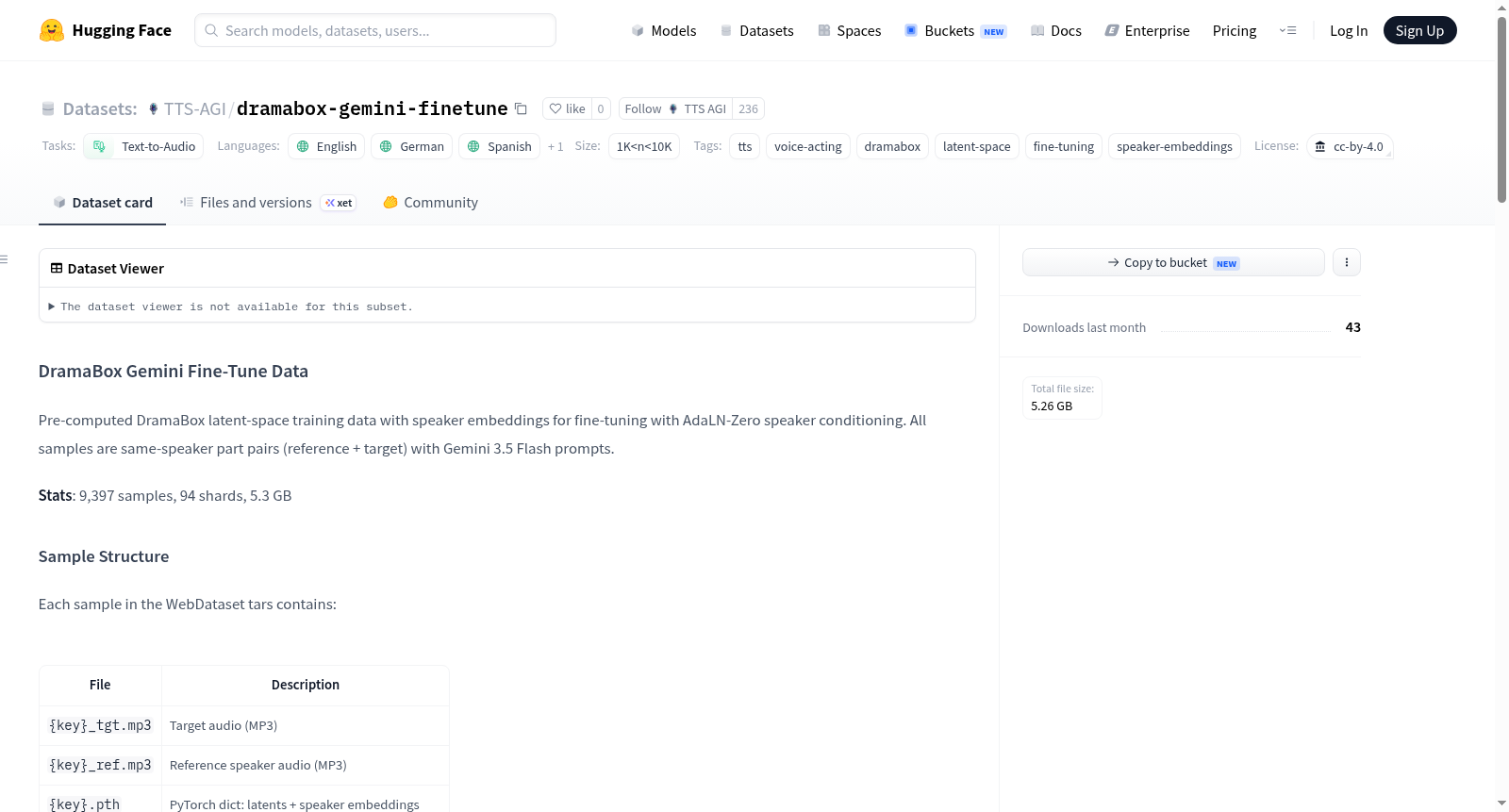The width and height of the screenshot is (1509, 812).
Task: Expand the +1 additional languages
Action: click(556, 146)
